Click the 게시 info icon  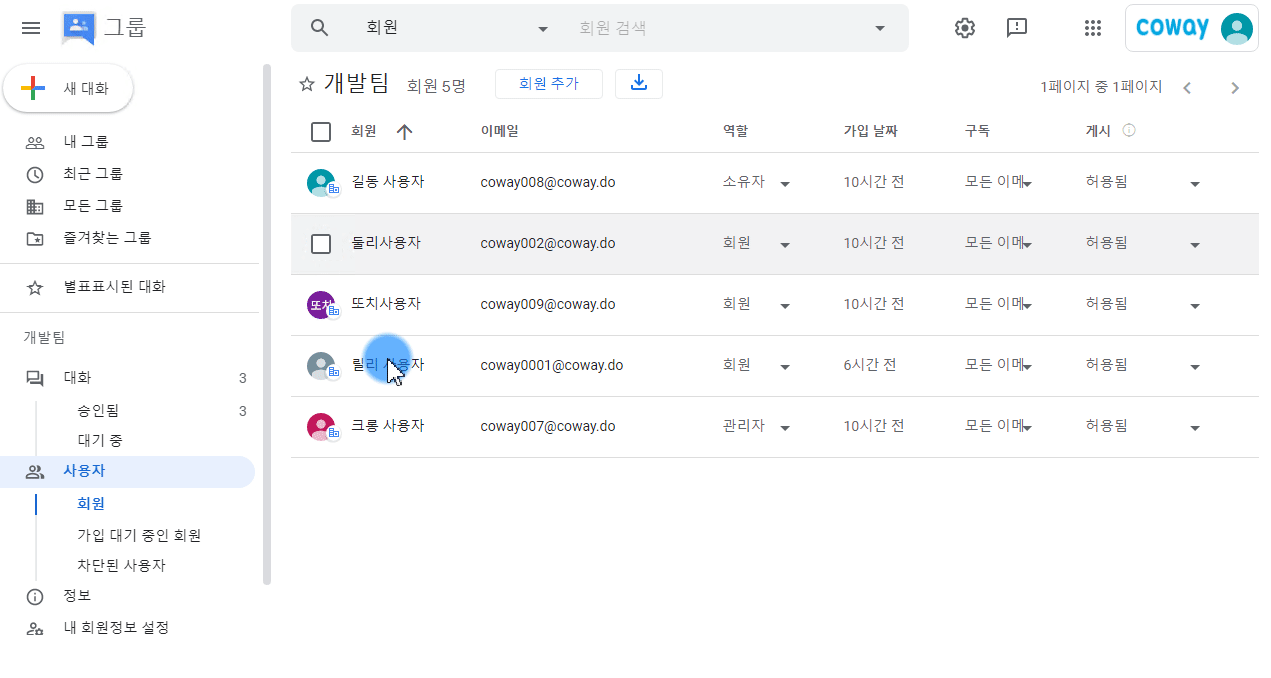(x=1129, y=130)
